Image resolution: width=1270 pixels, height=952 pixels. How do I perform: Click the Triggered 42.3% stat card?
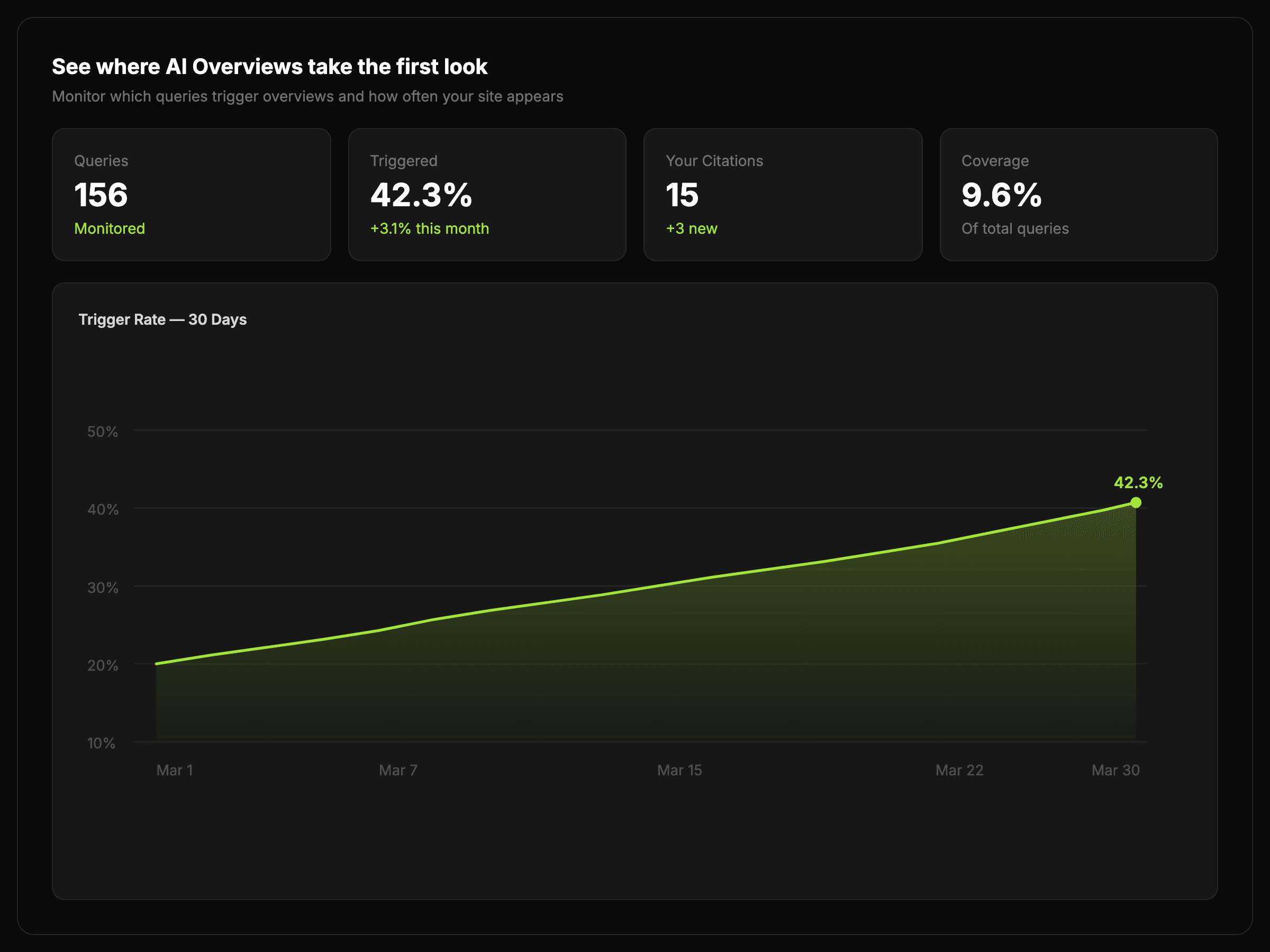click(487, 194)
